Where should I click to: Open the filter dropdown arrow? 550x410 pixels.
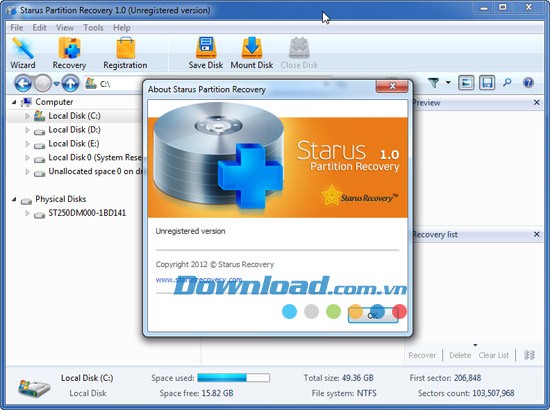tap(448, 83)
